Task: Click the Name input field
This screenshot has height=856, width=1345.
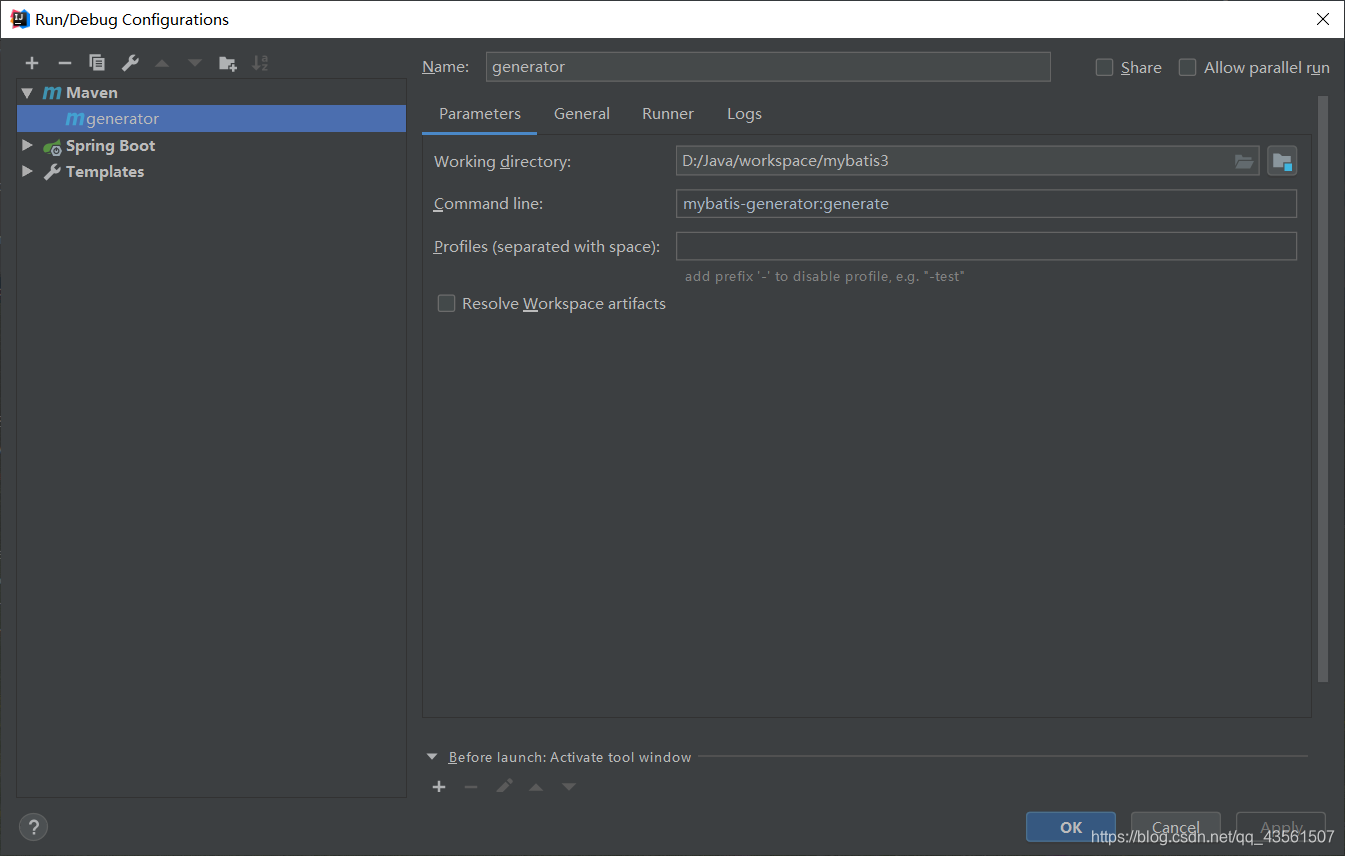Action: coord(768,67)
